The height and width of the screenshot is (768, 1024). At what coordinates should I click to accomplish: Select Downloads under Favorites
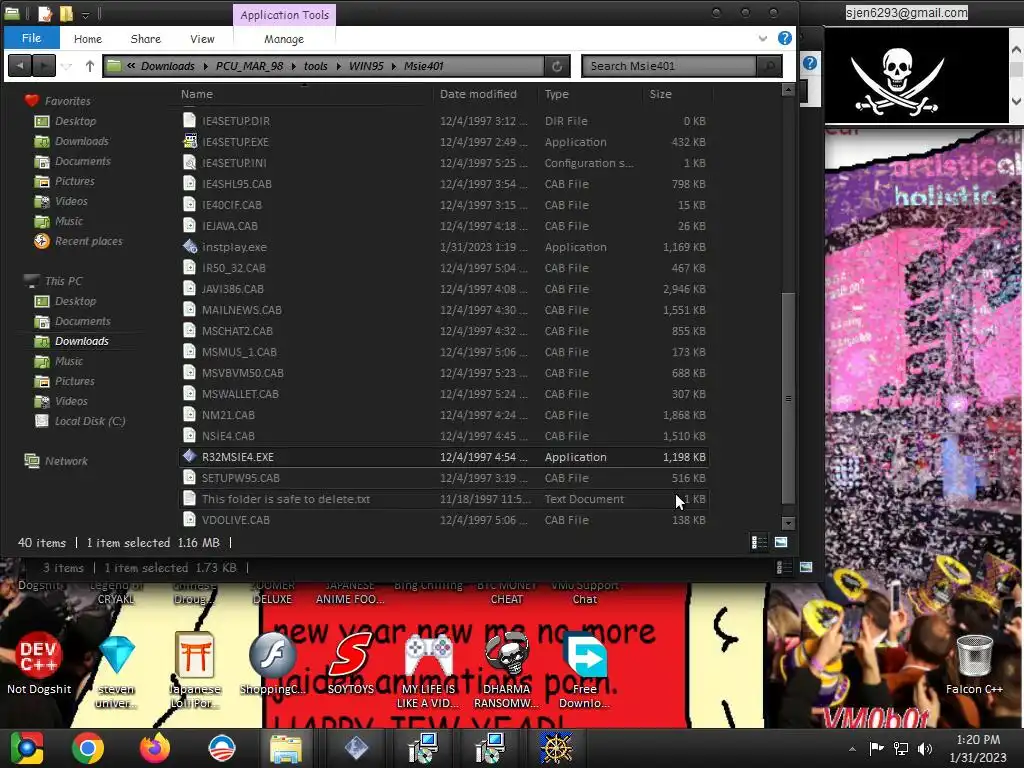(82, 141)
